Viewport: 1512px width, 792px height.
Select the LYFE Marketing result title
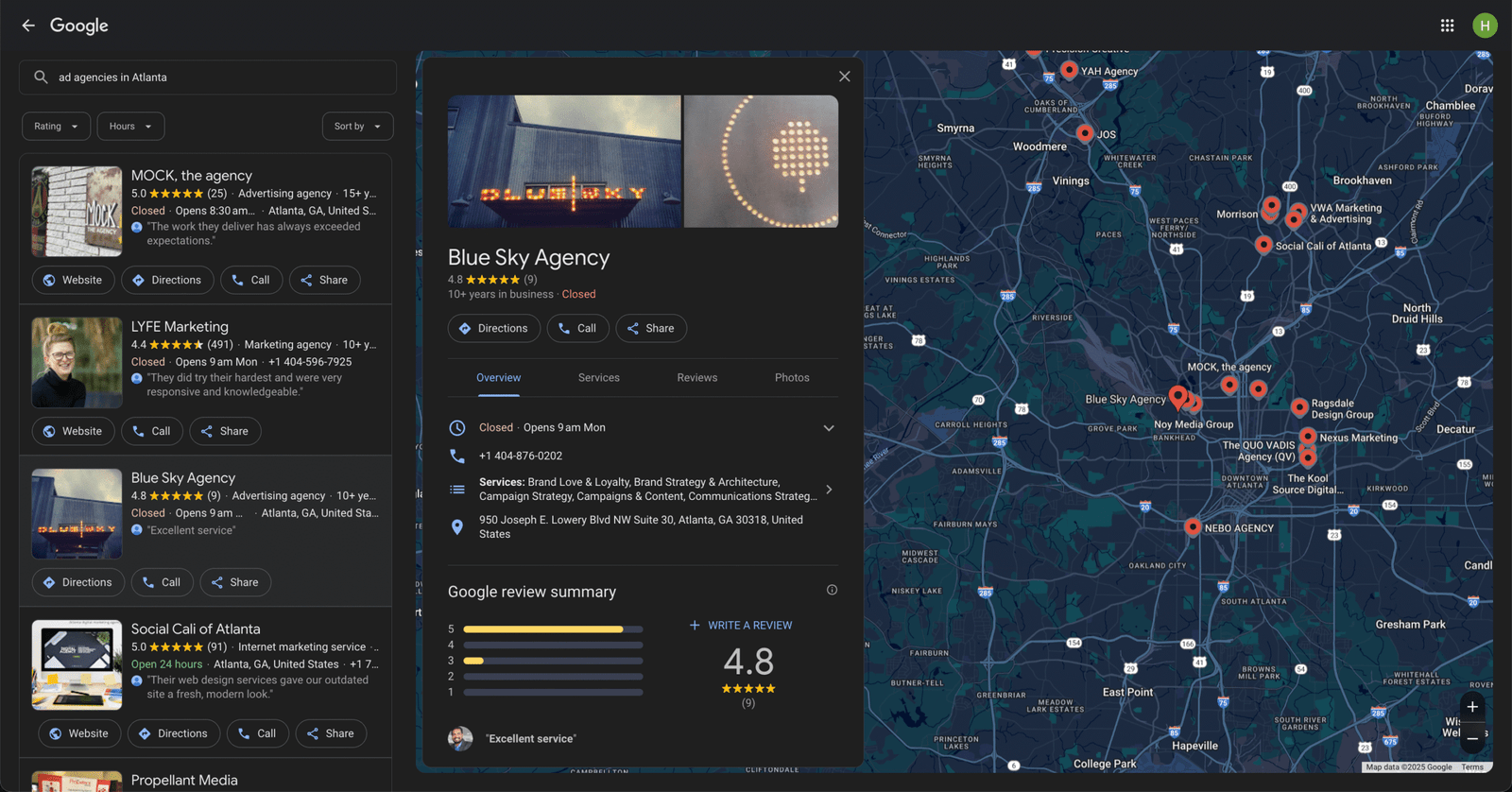[x=180, y=327]
